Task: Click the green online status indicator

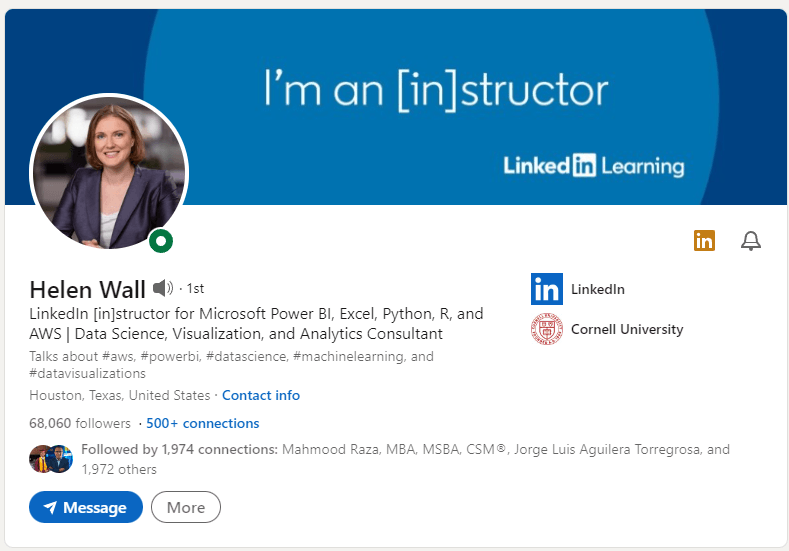Action: tap(161, 240)
